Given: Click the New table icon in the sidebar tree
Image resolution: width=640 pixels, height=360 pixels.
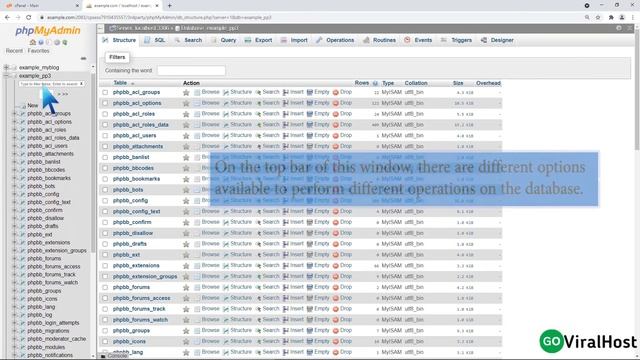Looking at the screenshot, I should pyautogui.click(x=24, y=106).
